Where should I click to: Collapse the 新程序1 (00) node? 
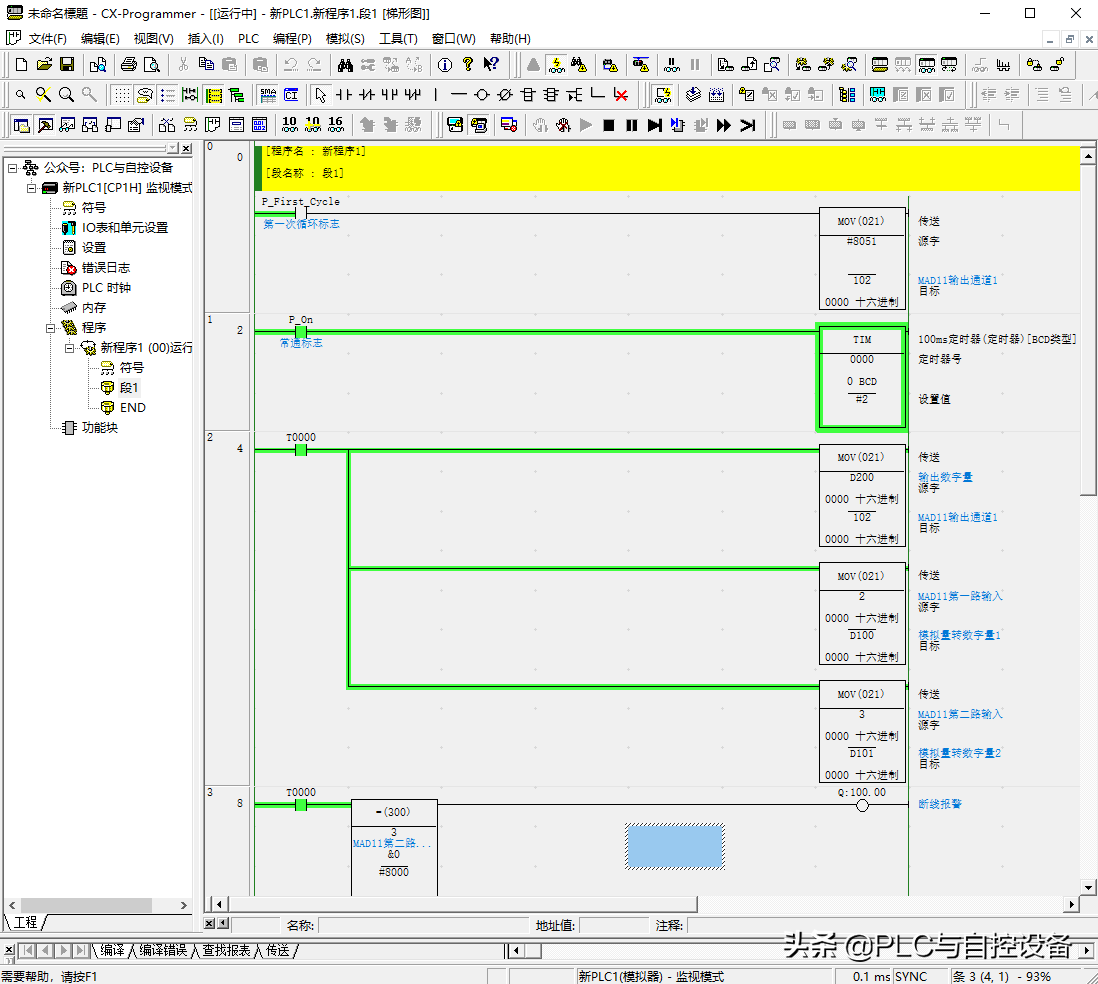click(71, 348)
